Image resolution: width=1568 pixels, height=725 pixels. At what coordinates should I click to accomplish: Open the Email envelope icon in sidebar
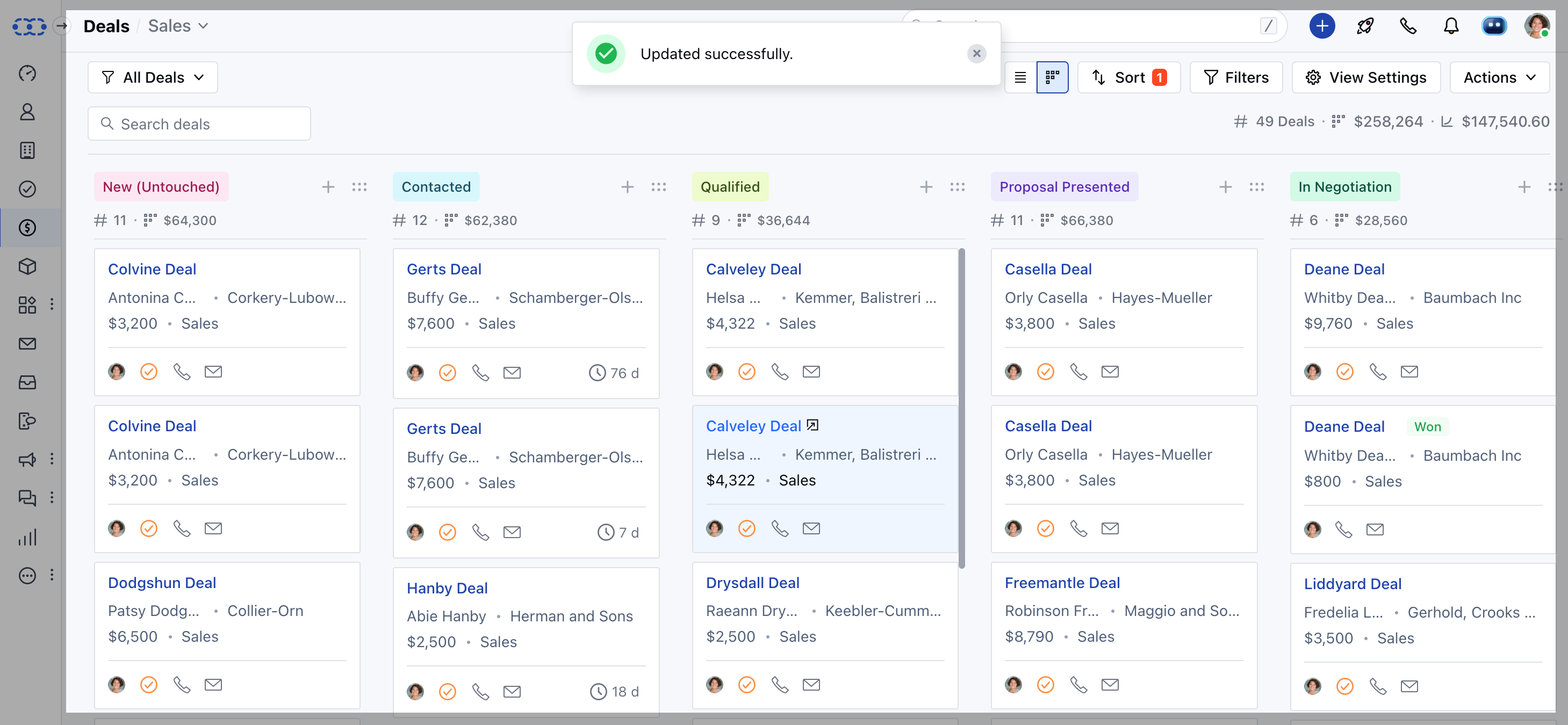27,344
